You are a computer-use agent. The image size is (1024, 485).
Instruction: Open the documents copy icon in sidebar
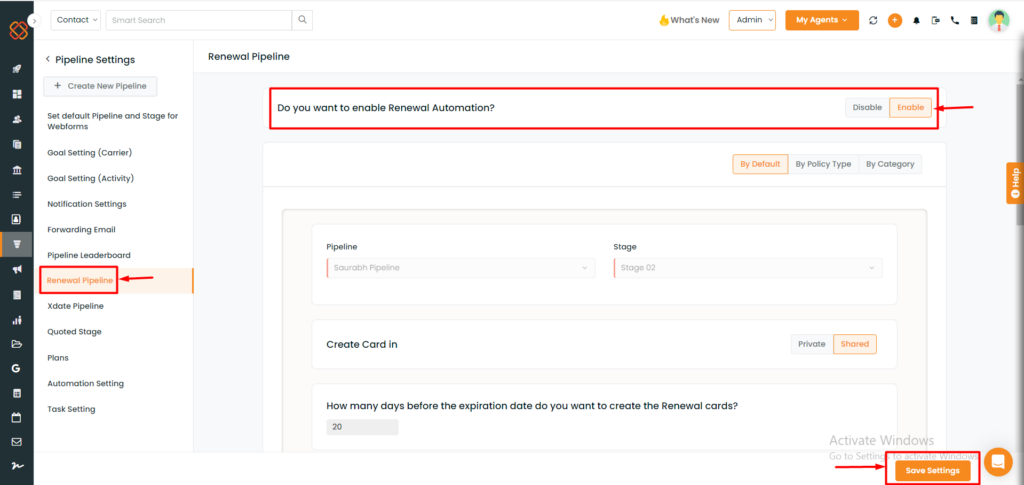[x=17, y=144]
